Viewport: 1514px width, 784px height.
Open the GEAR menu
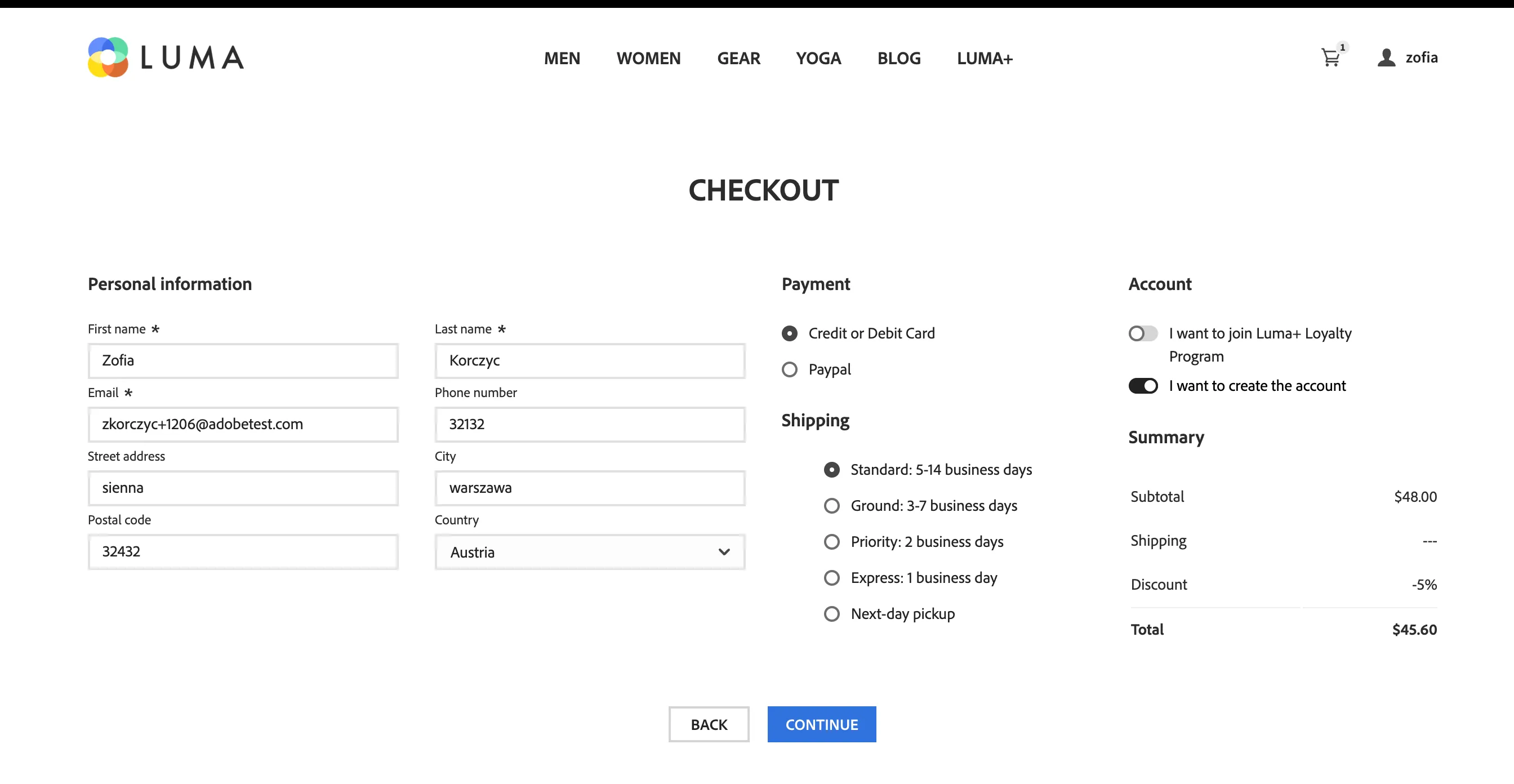pyautogui.click(x=739, y=58)
